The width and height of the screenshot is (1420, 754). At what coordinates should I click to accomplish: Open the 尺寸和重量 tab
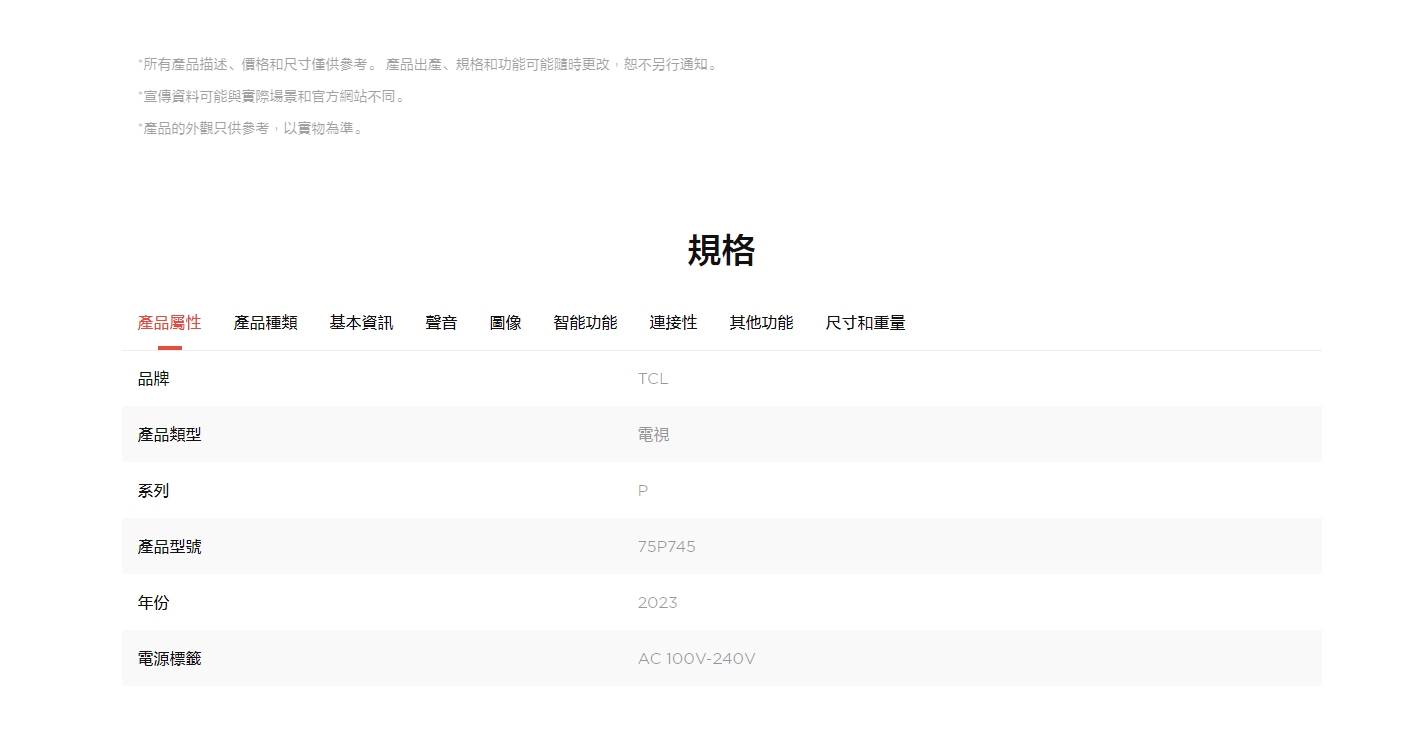[865, 323]
